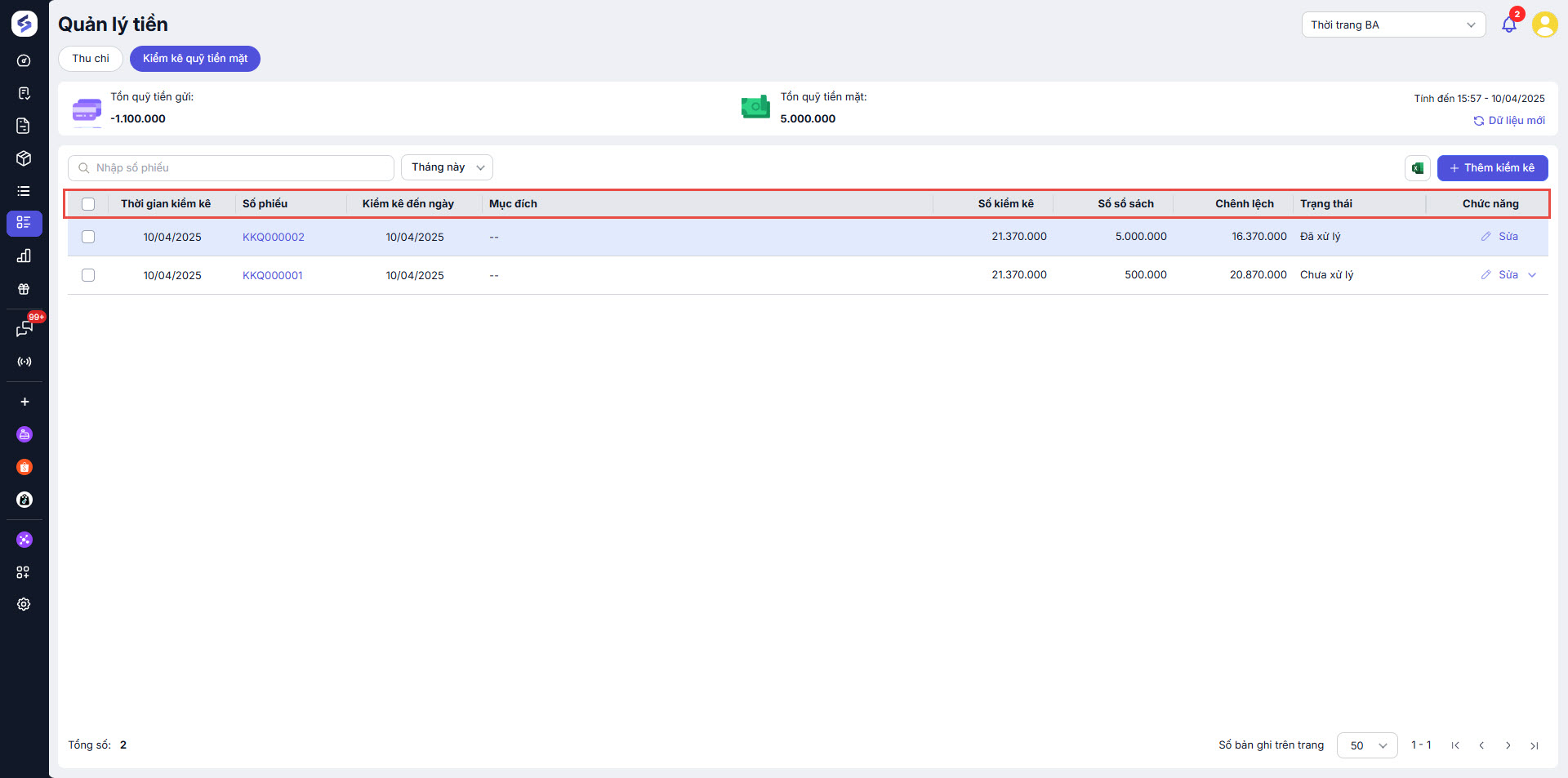Open voucher link KKQ000002
Image resolution: width=1568 pixels, height=778 pixels.
tap(273, 237)
